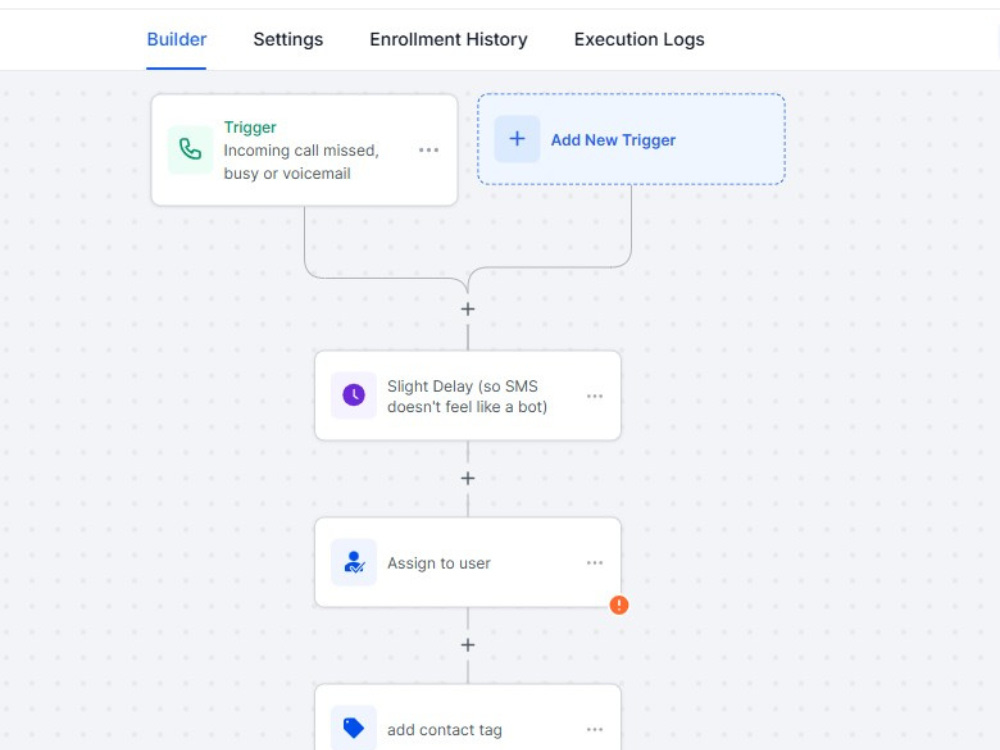Add a step after the Slight Delay
The height and width of the screenshot is (750, 1000).
point(467,478)
